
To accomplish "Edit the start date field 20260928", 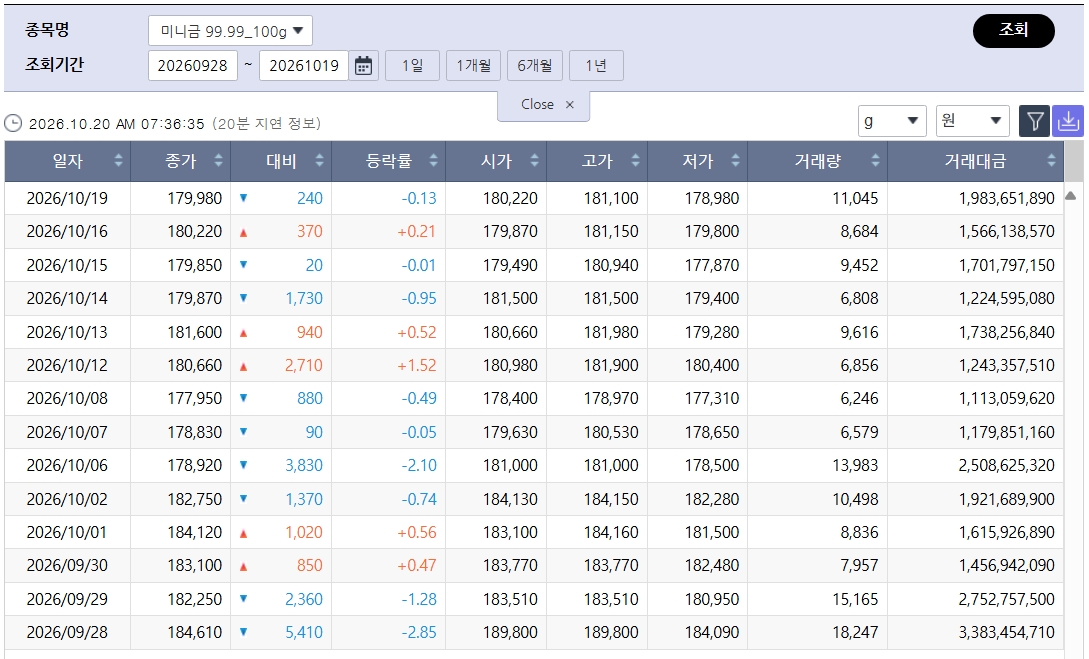I will tap(192, 66).
